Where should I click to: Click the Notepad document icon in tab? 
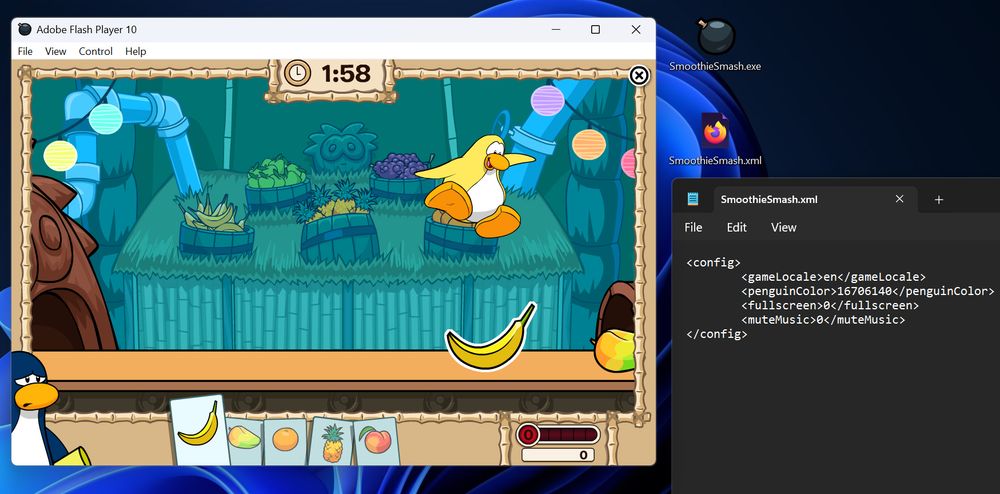pos(693,200)
